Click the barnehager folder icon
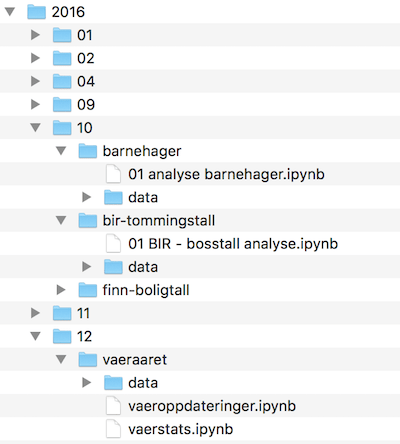The width and height of the screenshot is (400, 444). pos(88,151)
